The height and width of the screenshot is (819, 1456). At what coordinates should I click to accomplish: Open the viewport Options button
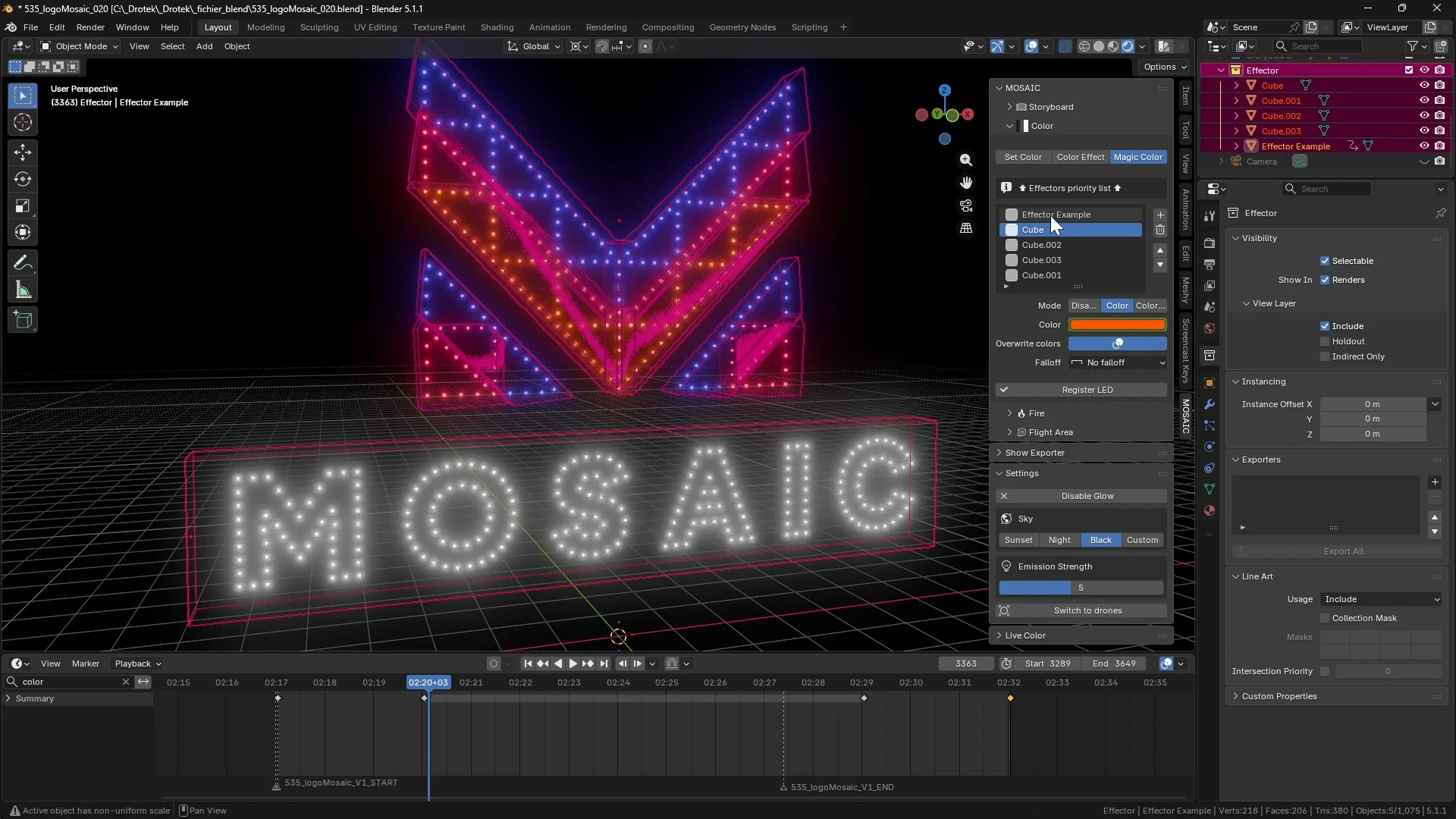click(1165, 67)
